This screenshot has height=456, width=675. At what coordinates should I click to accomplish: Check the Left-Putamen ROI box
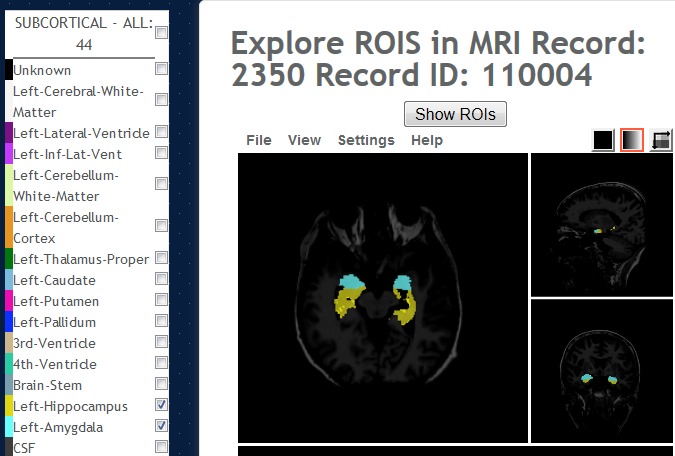click(161, 300)
